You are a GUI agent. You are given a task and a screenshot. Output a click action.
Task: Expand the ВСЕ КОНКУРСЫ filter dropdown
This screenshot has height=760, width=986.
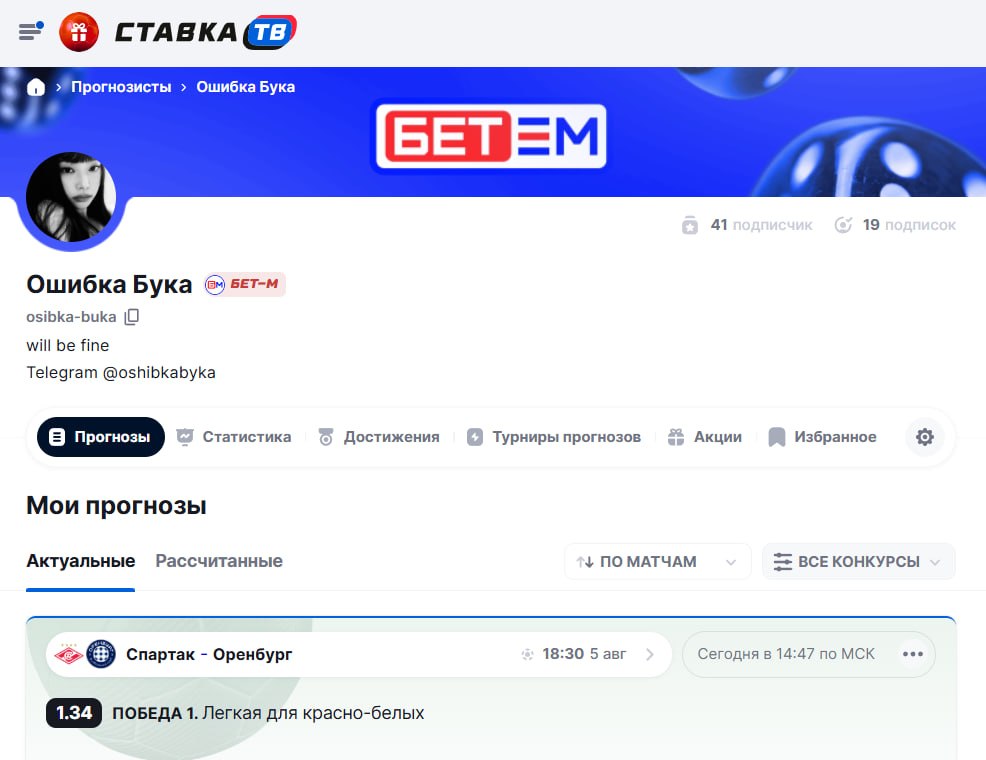(858, 561)
